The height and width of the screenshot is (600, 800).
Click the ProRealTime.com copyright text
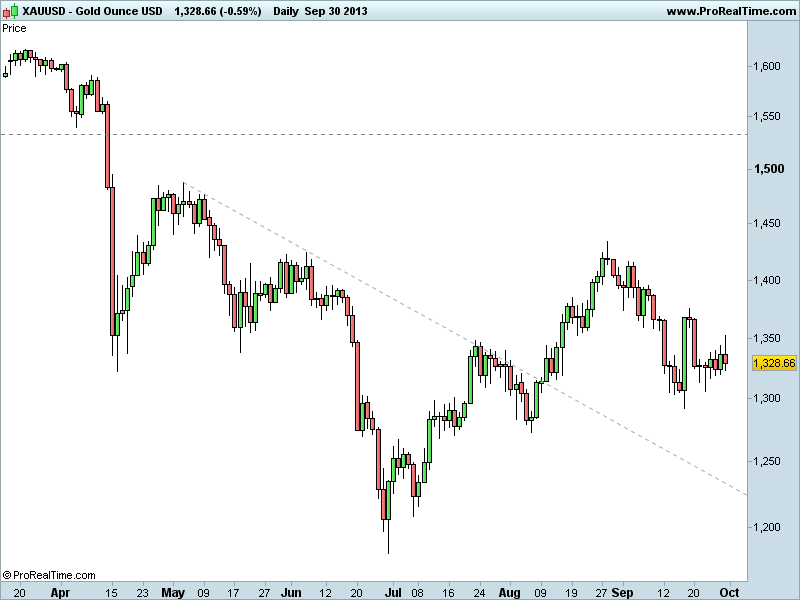click(49, 576)
